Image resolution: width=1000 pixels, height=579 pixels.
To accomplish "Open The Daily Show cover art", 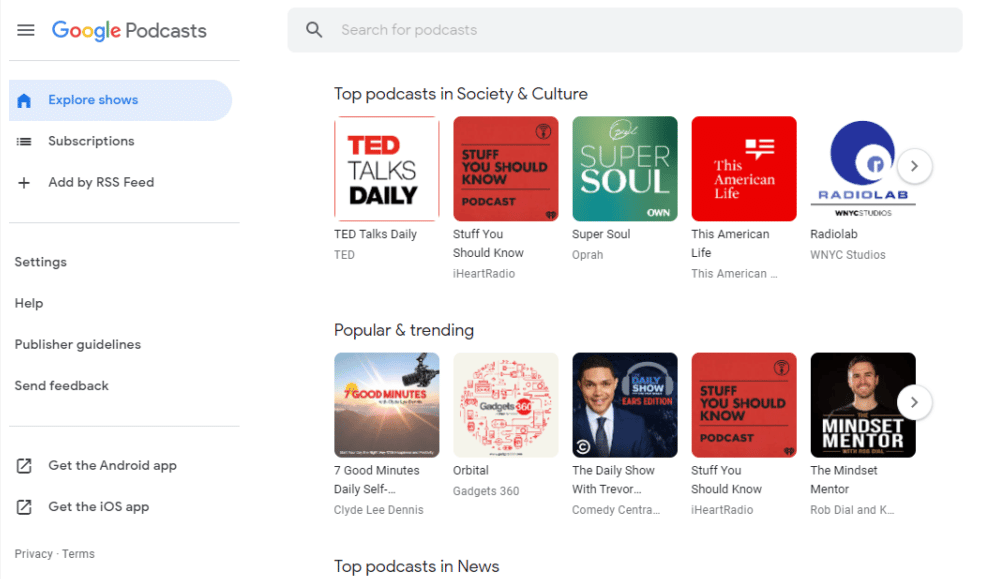I will click(x=625, y=405).
